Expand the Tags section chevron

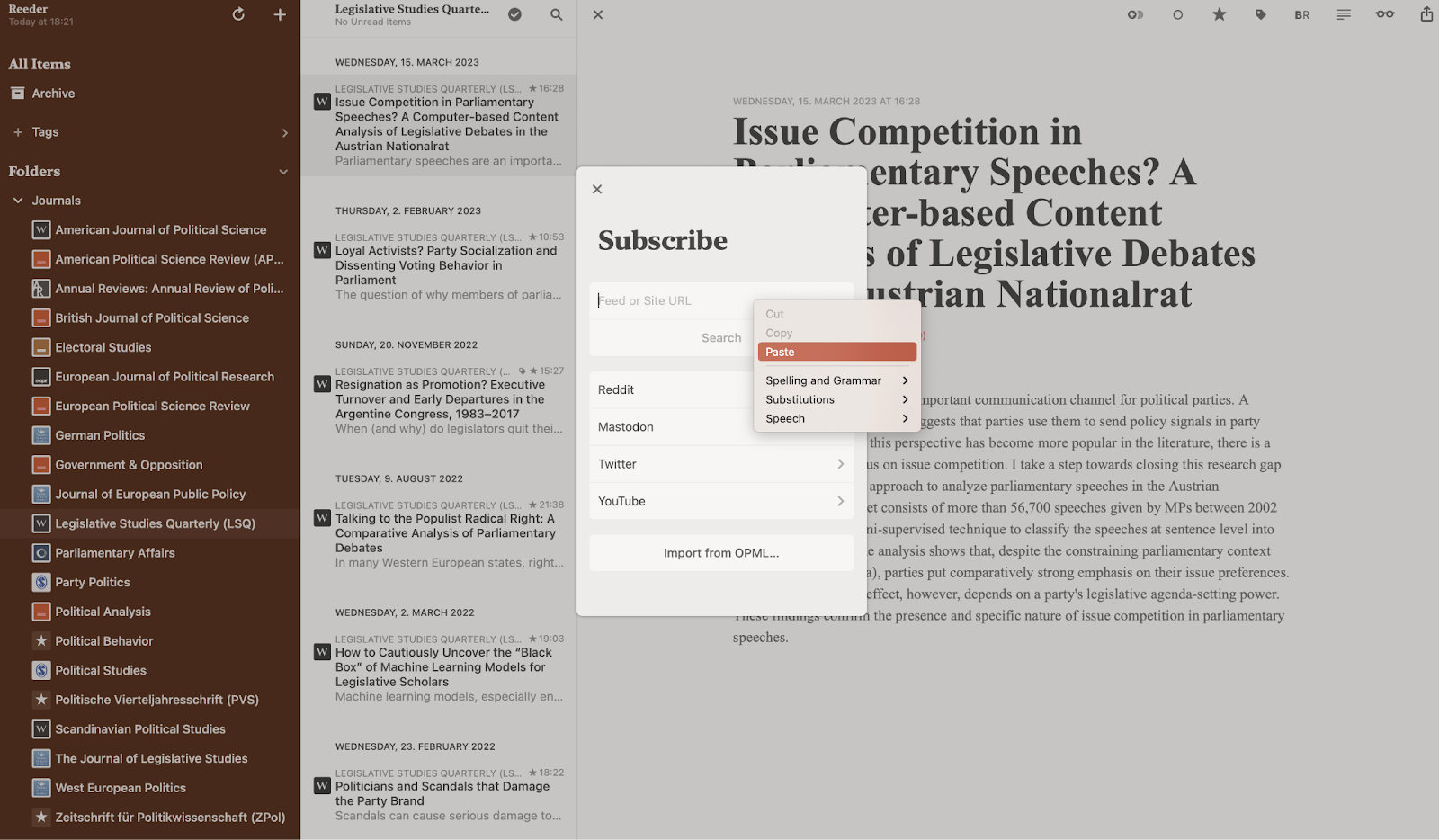[285, 133]
